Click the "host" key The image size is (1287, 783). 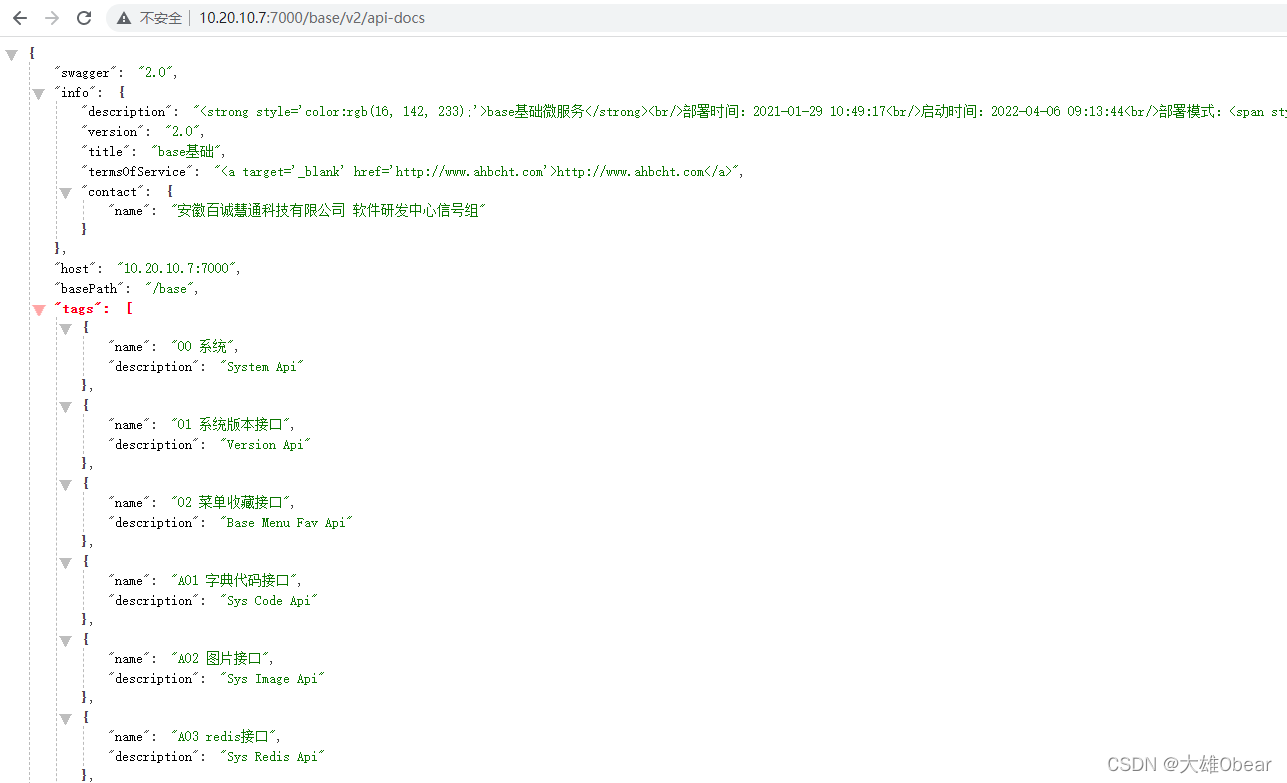point(78,268)
